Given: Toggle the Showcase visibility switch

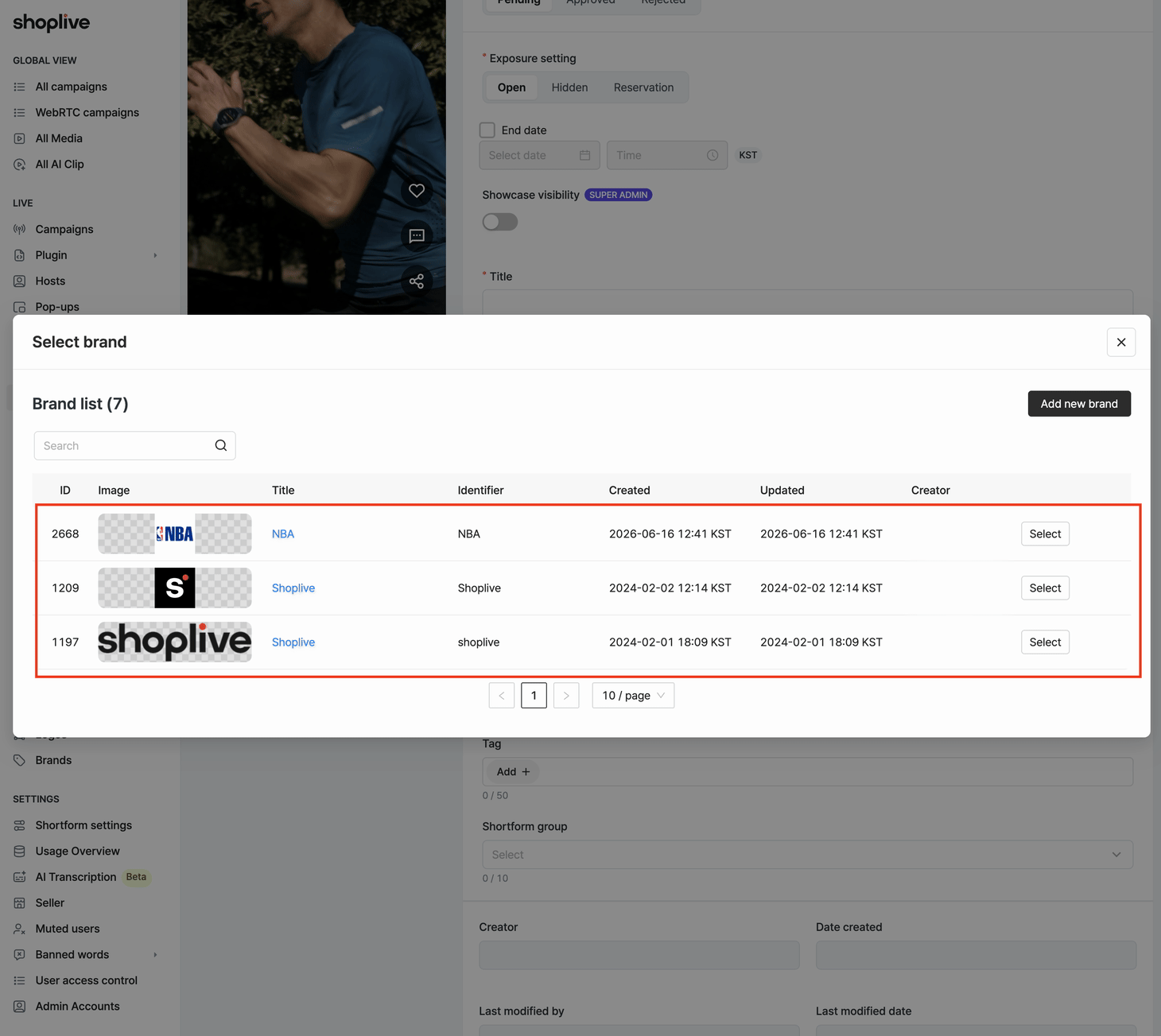Looking at the screenshot, I should click(500, 222).
